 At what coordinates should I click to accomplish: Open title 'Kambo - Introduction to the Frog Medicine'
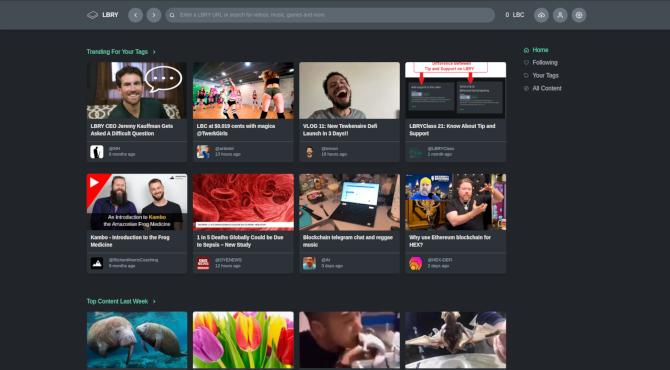(130, 241)
